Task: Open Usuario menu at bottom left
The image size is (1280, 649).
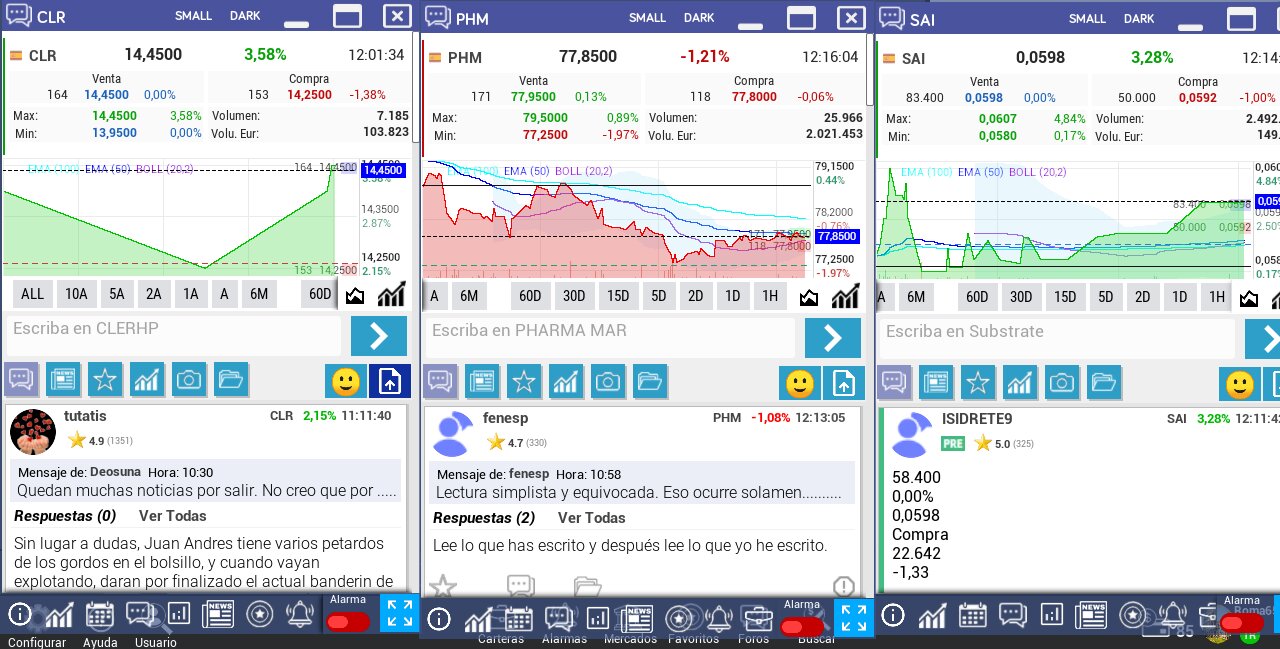Action: 156,642
